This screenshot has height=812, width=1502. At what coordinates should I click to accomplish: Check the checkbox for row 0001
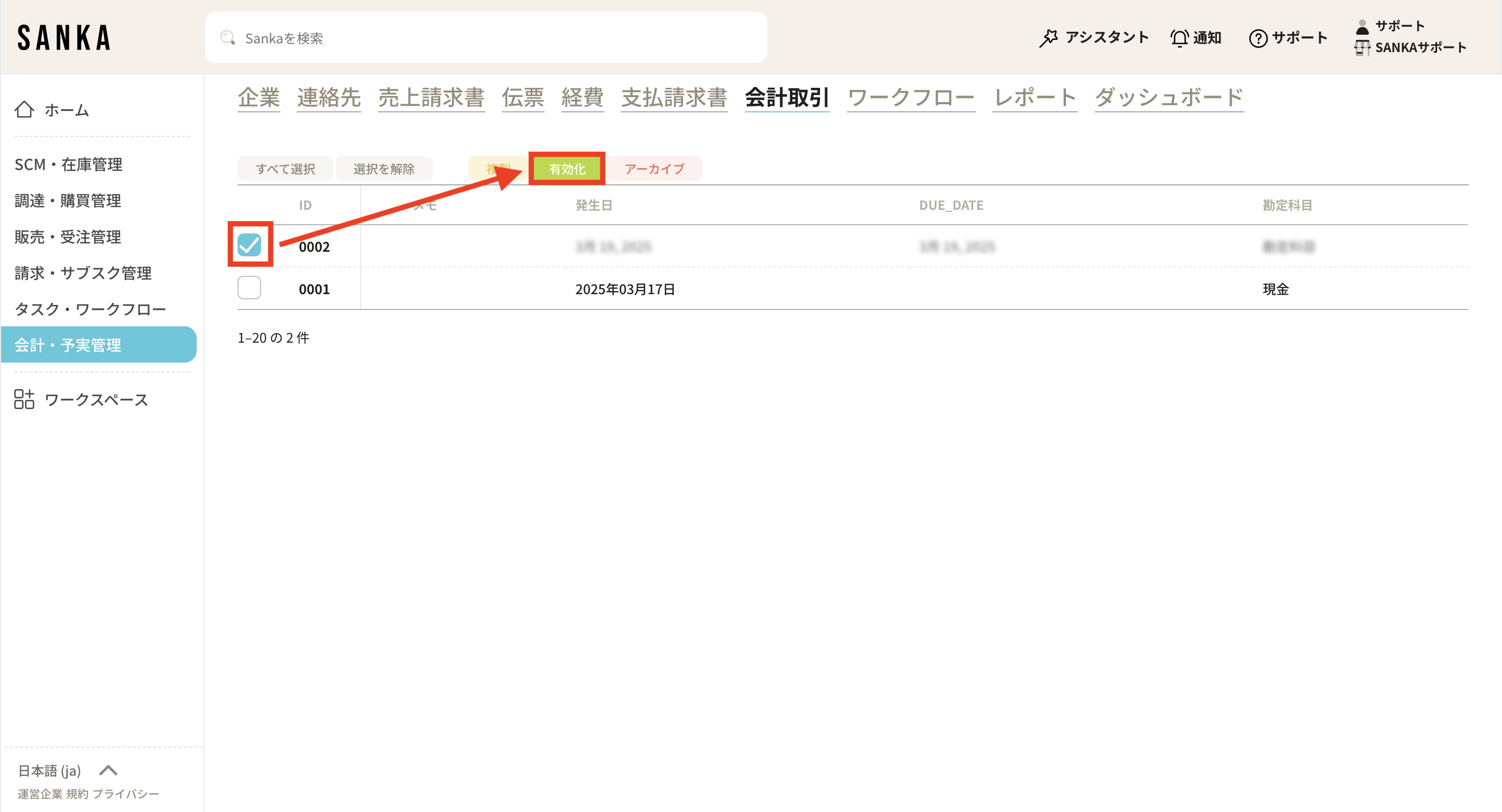(x=249, y=288)
